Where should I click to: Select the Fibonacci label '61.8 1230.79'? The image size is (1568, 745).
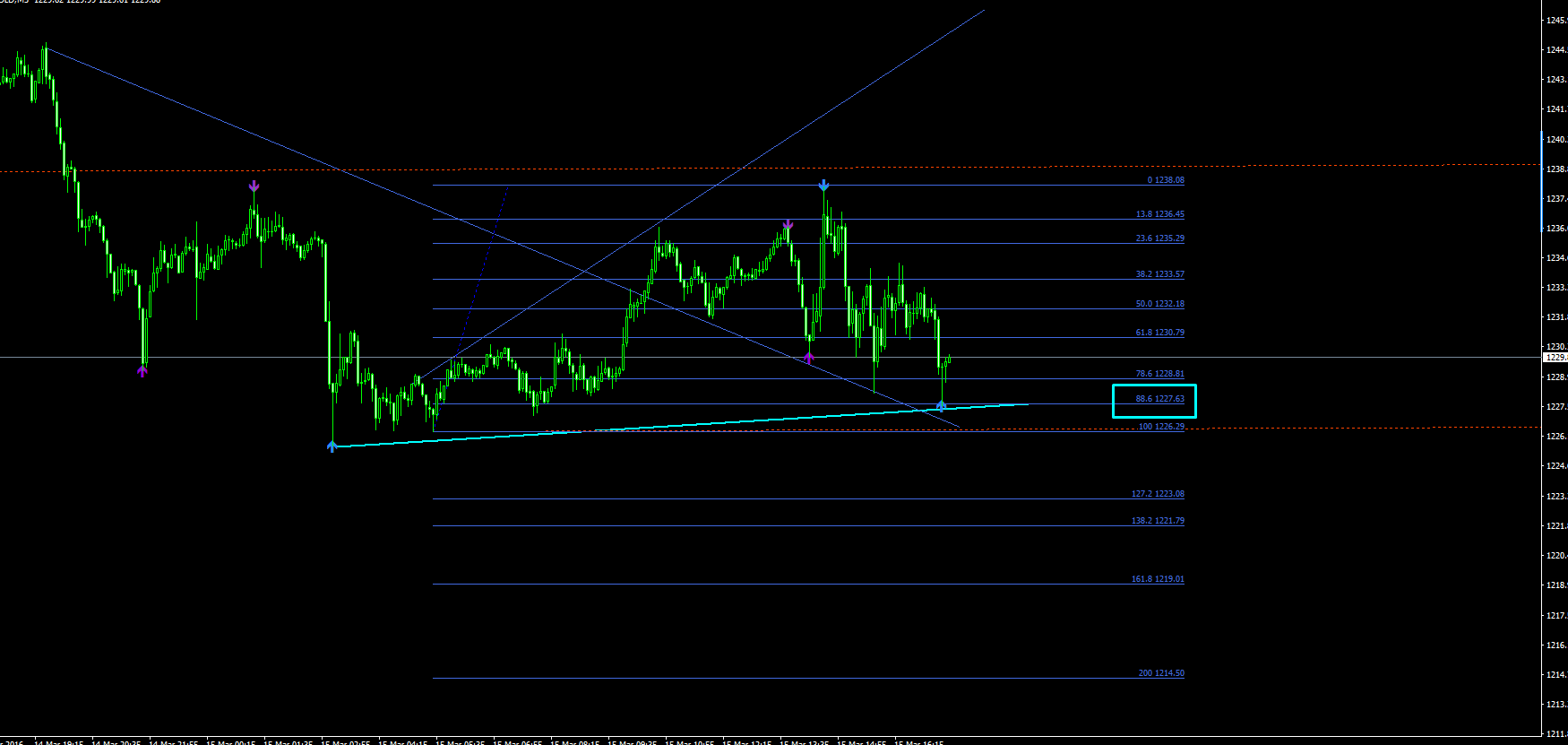pos(1159,333)
